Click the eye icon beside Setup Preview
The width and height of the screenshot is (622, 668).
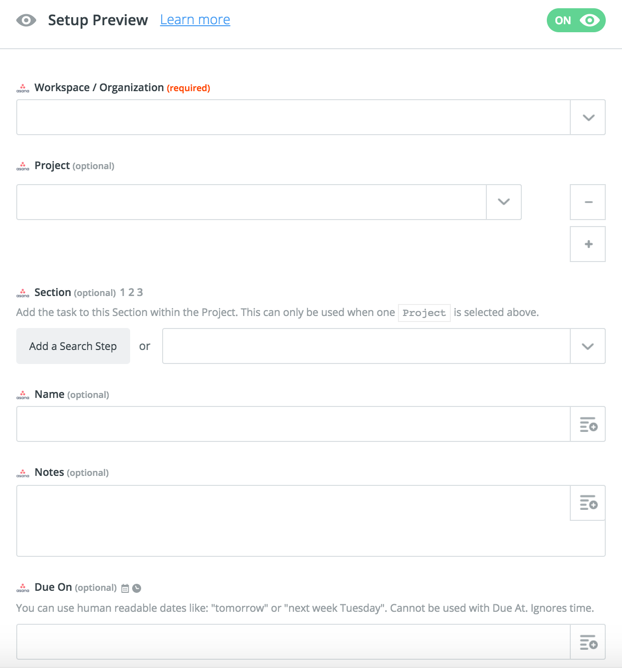coord(26,20)
